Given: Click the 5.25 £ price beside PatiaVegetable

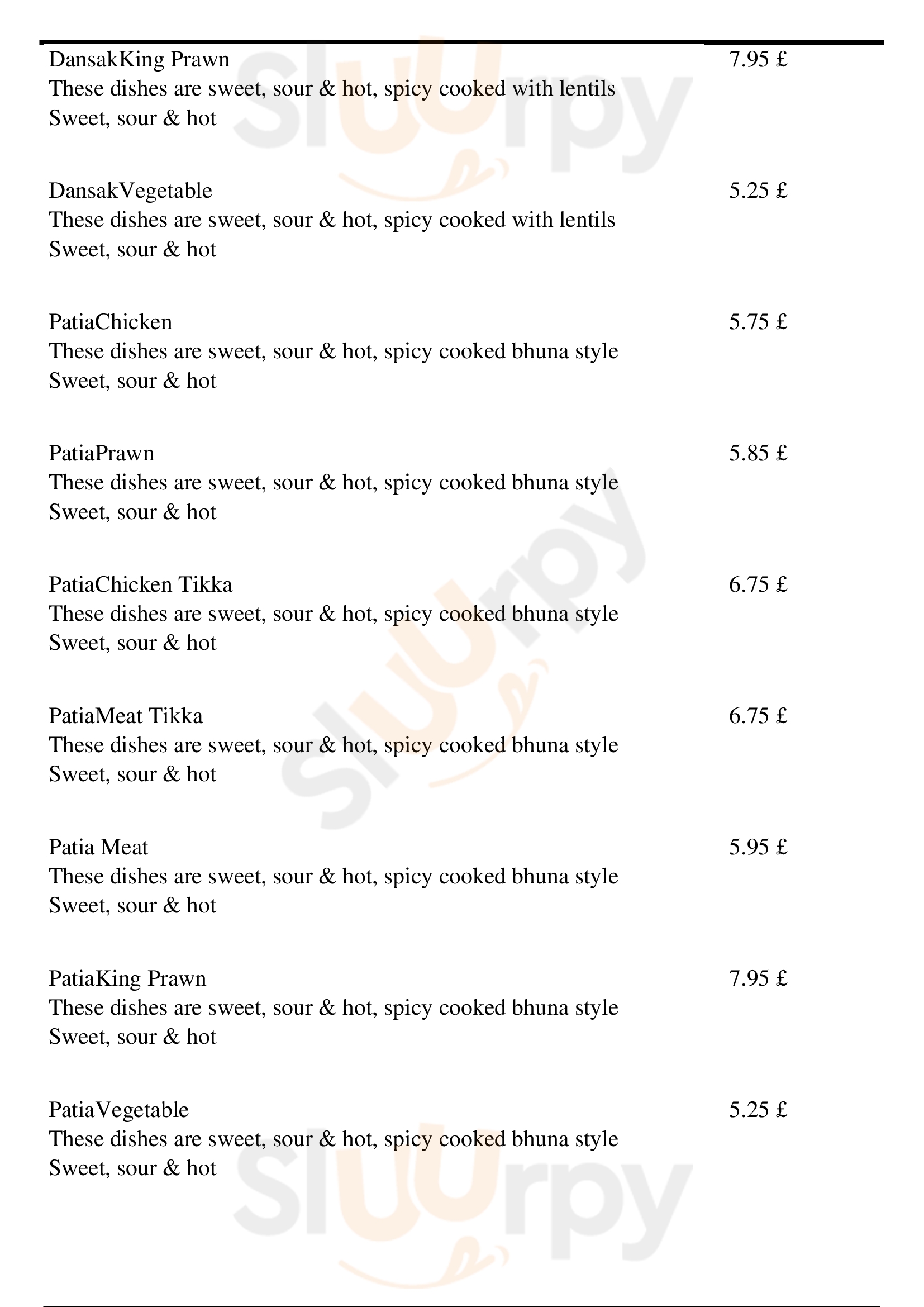Looking at the screenshot, I should coord(758,1110).
